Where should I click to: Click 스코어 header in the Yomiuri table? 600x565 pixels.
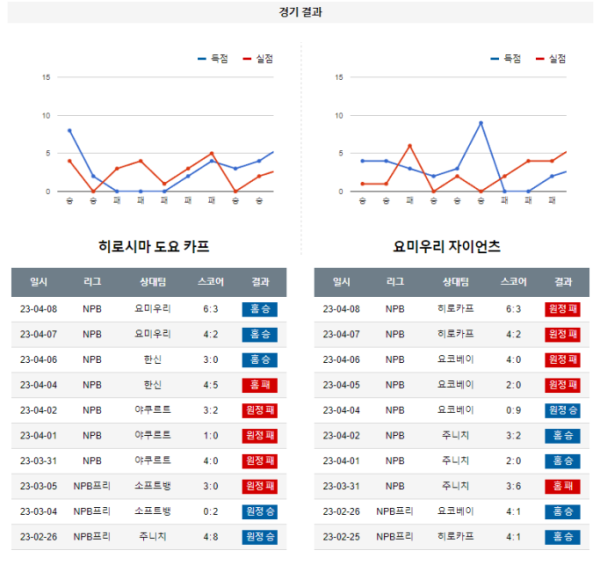[x=514, y=282]
